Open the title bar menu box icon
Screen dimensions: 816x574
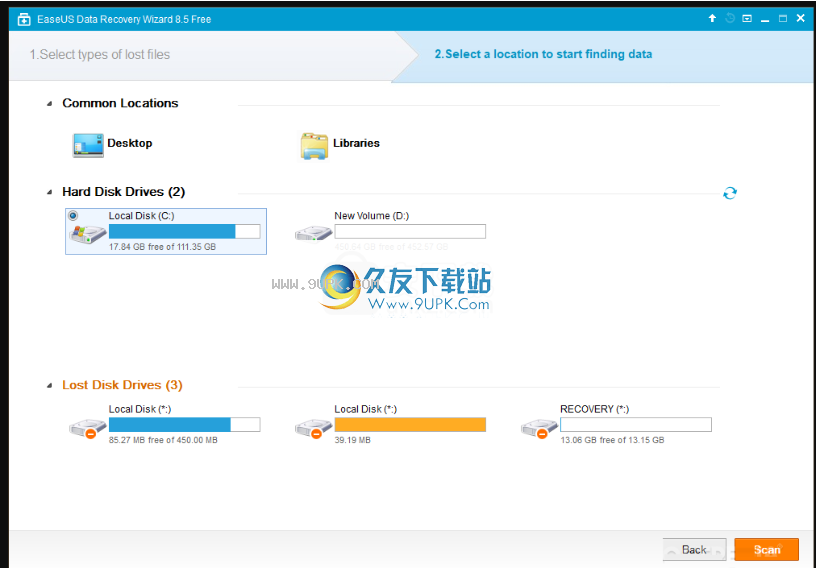(747, 18)
